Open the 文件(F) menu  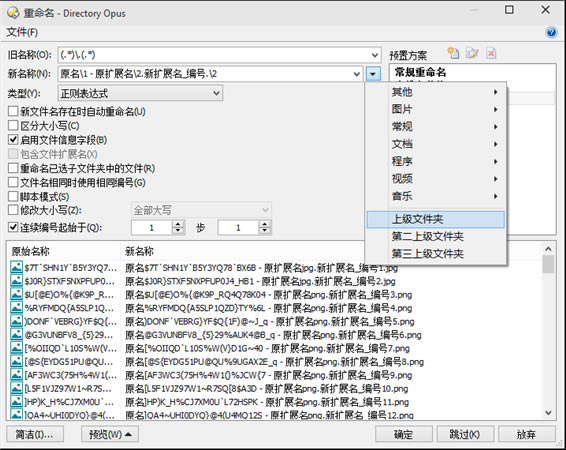[22, 32]
